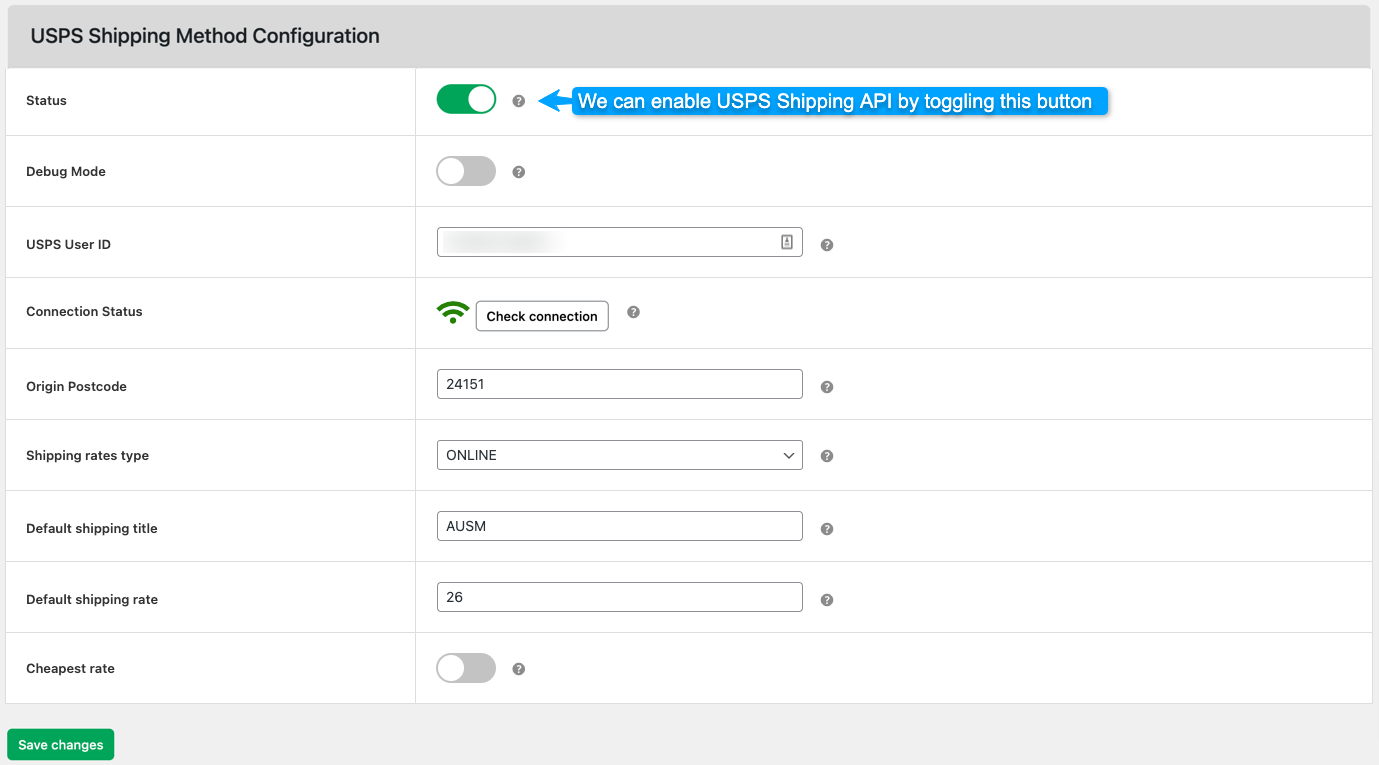Open help tooltip for USPS User ID

point(826,245)
